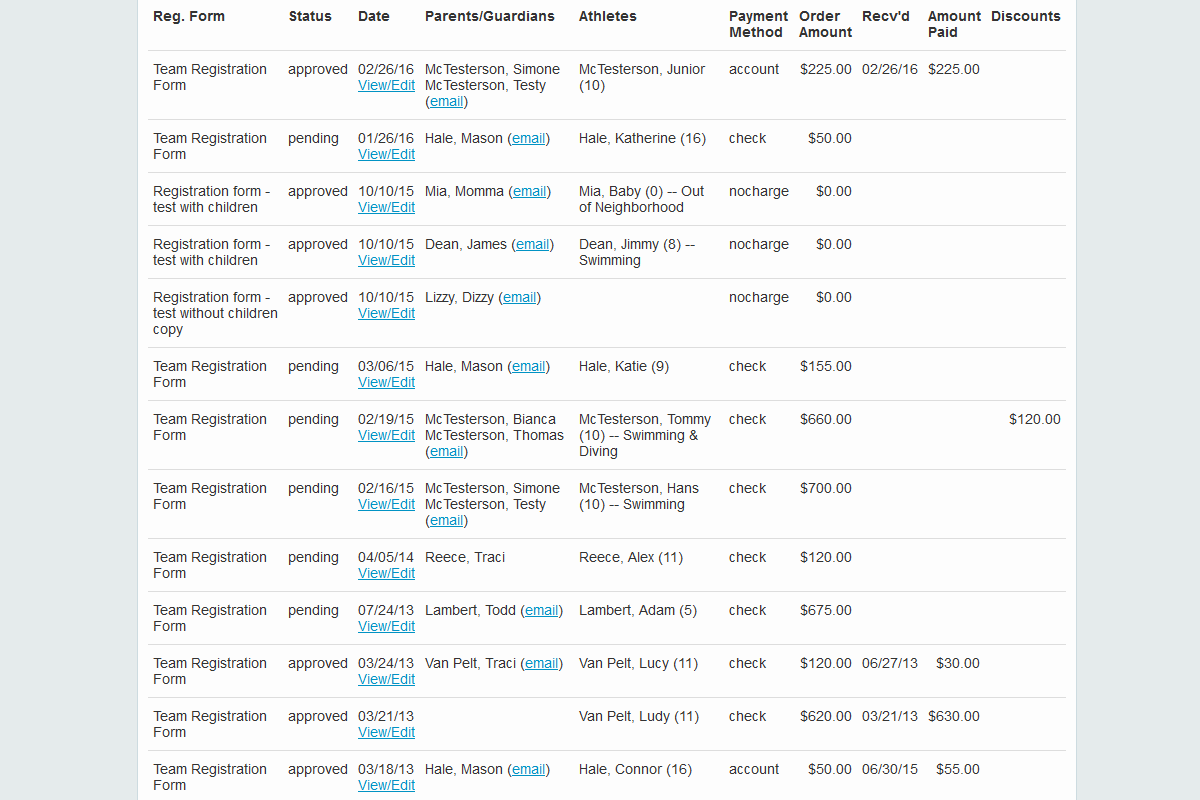The width and height of the screenshot is (1200, 800).
Task: Click the email link for Van Pelt, Traci
Action: tap(541, 664)
